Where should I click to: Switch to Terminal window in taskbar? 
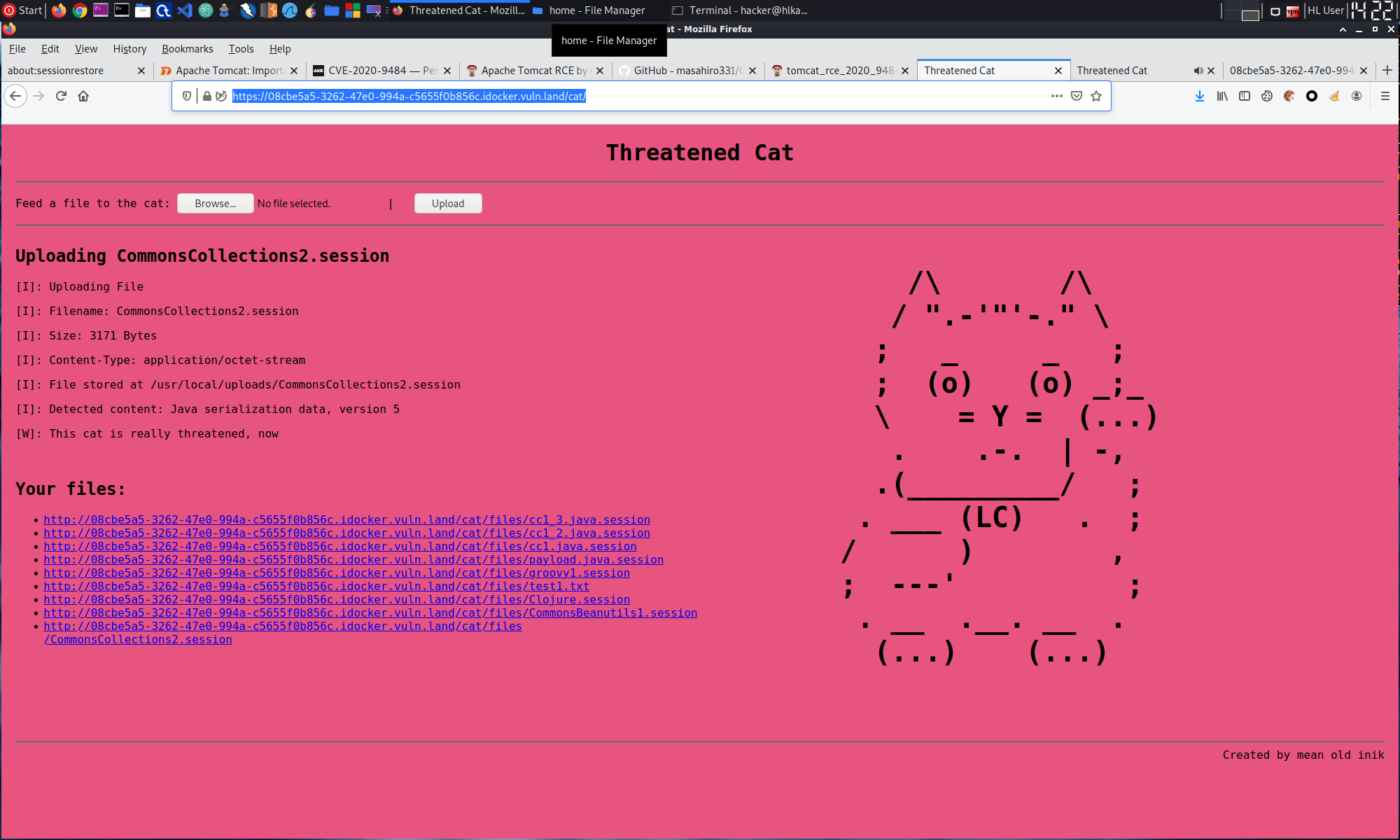739,10
